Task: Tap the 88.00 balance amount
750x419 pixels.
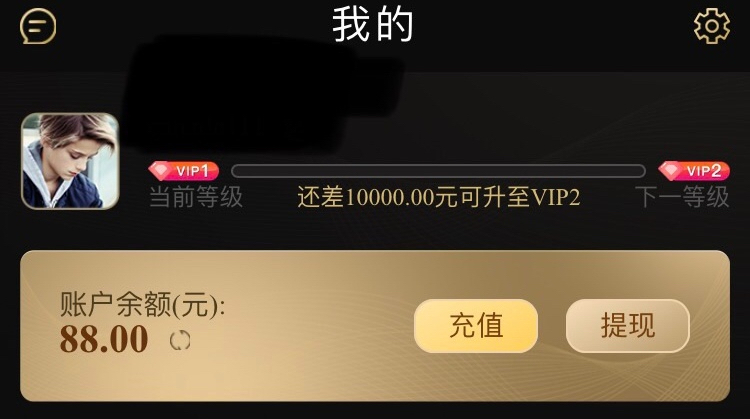Action: [x=104, y=339]
